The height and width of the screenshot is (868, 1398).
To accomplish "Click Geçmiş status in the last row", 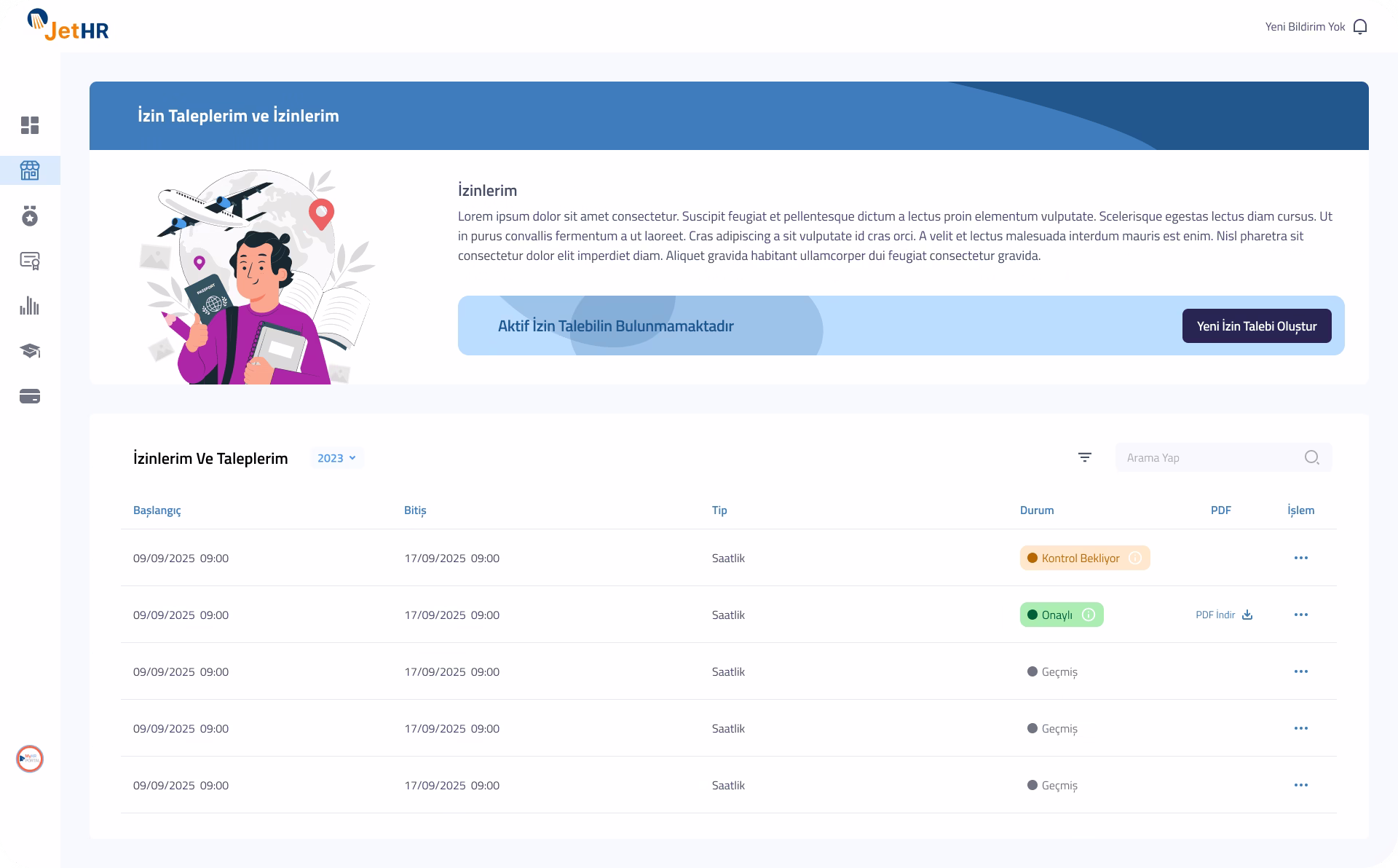I will tap(1052, 785).
